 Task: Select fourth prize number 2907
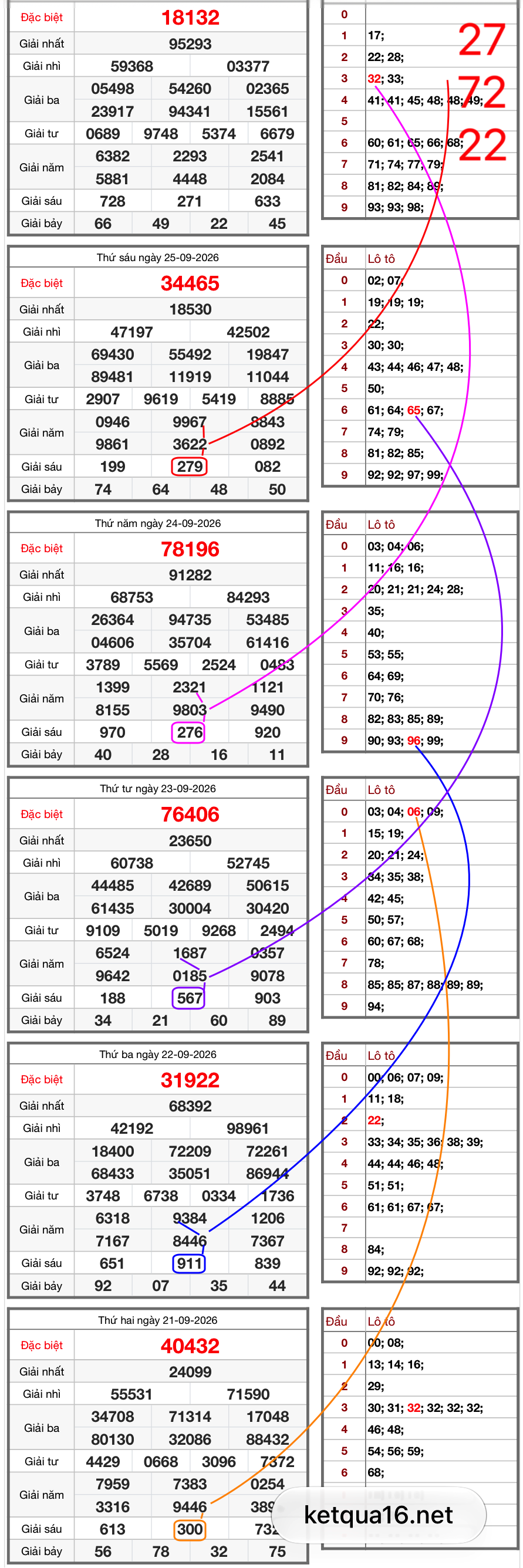(x=103, y=399)
